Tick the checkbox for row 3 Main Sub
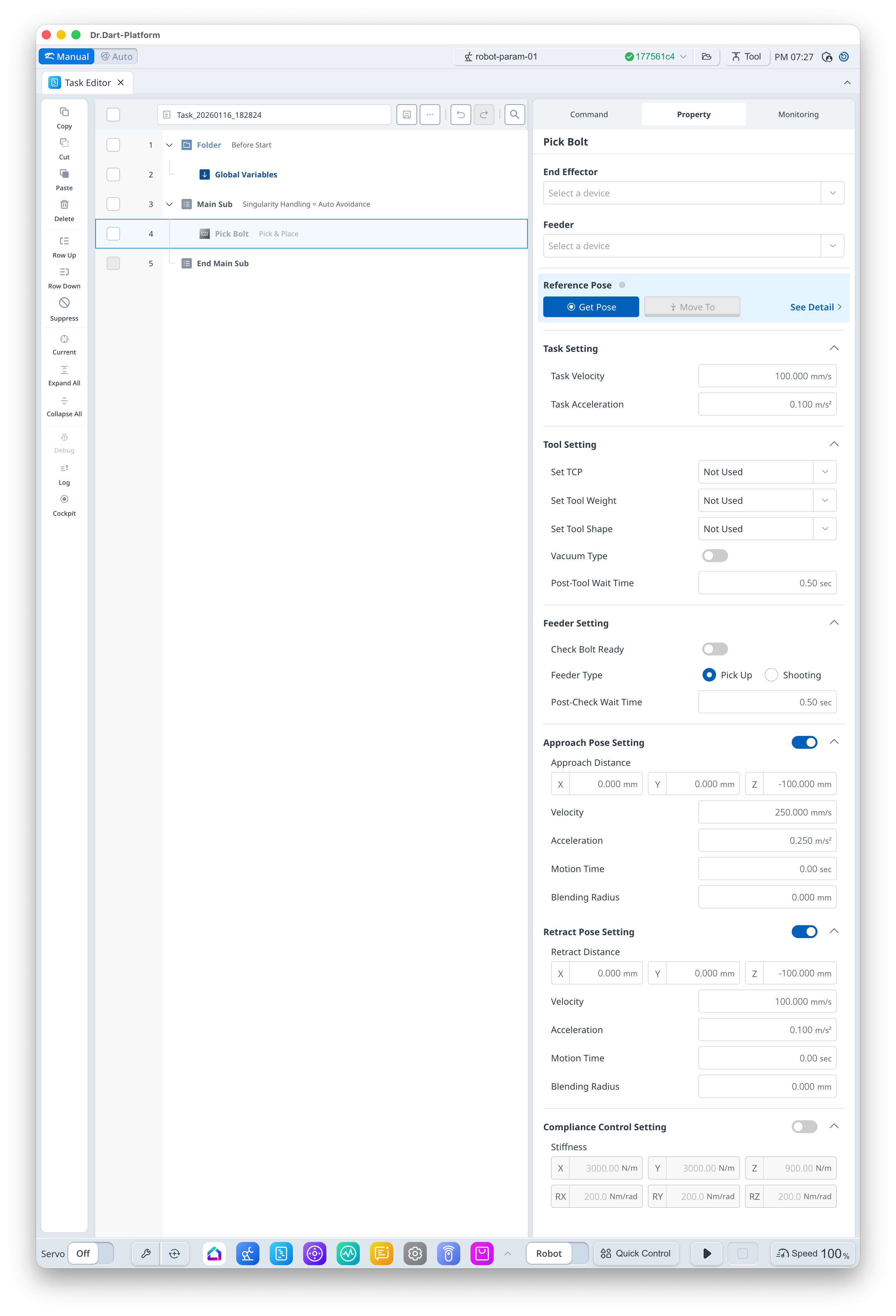 click(x=113, y=204)
